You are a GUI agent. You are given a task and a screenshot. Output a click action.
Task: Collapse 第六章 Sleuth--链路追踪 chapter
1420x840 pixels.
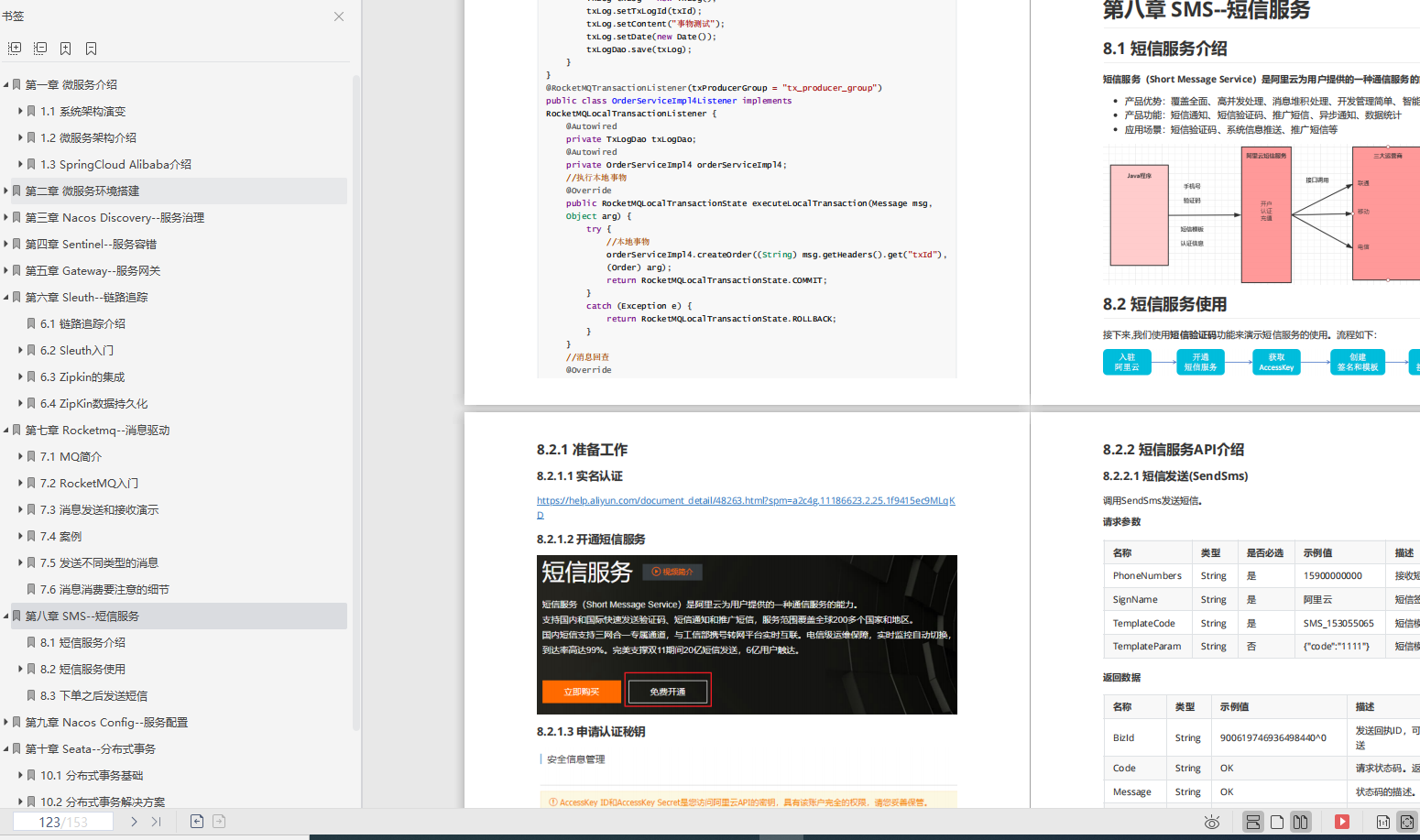click(x=5, y=297)
